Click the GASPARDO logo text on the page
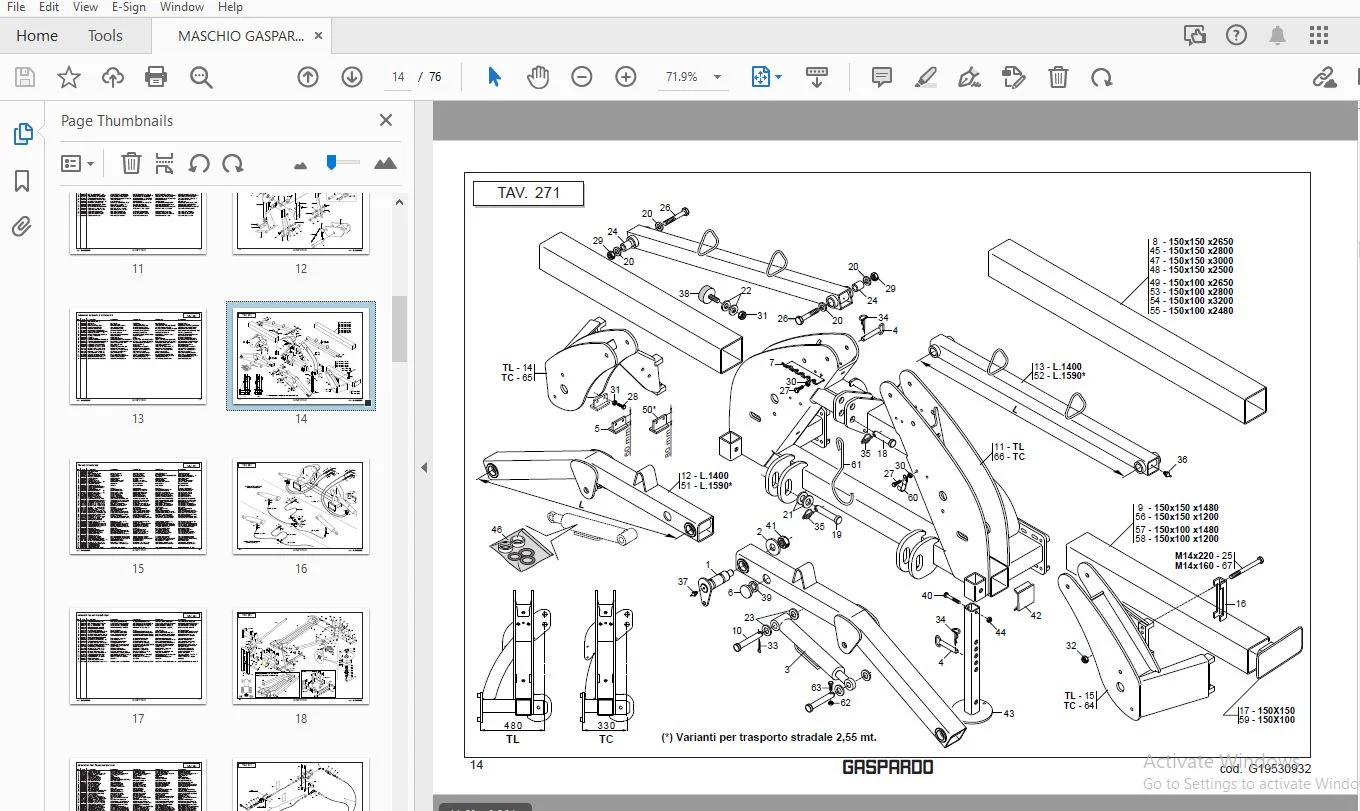This screenshot has width=1360, height=811. pos(887,767)
